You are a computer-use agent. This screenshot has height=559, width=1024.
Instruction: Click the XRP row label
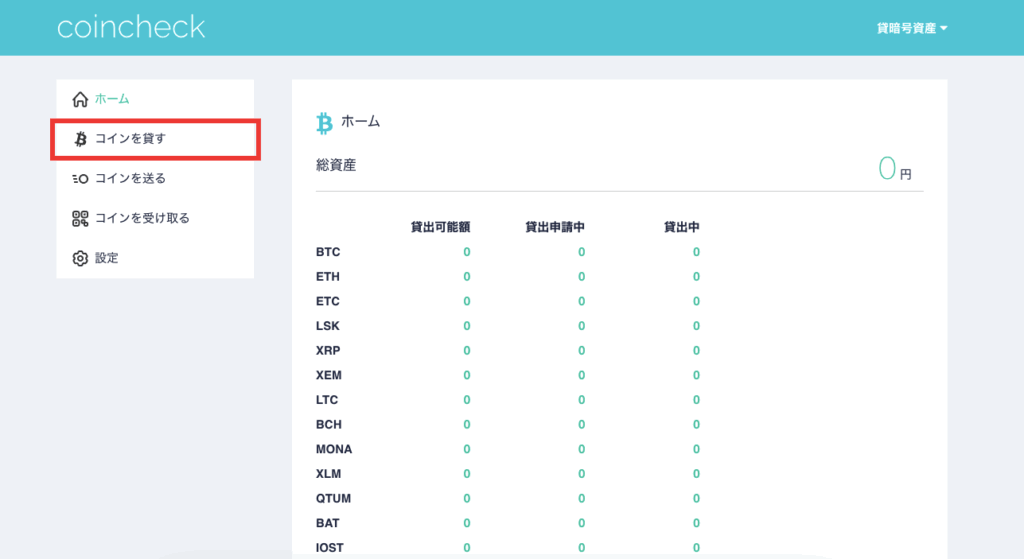tap(328, 351)
